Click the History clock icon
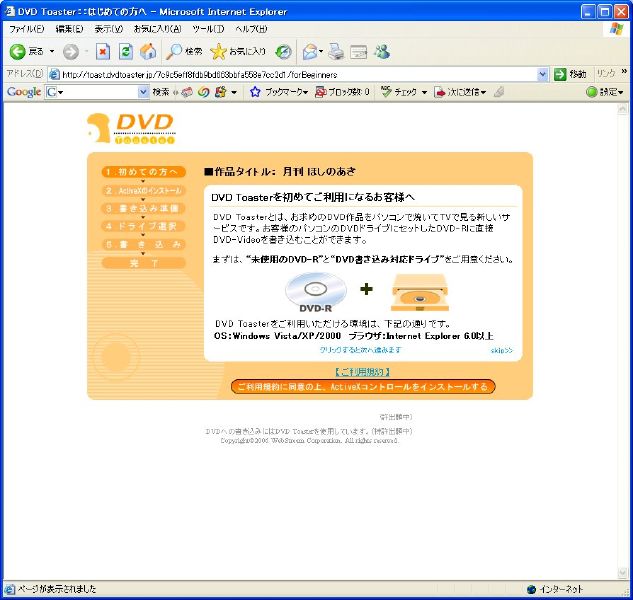The width and height of the screenshot is (633, 600). (x=284, y=51)
